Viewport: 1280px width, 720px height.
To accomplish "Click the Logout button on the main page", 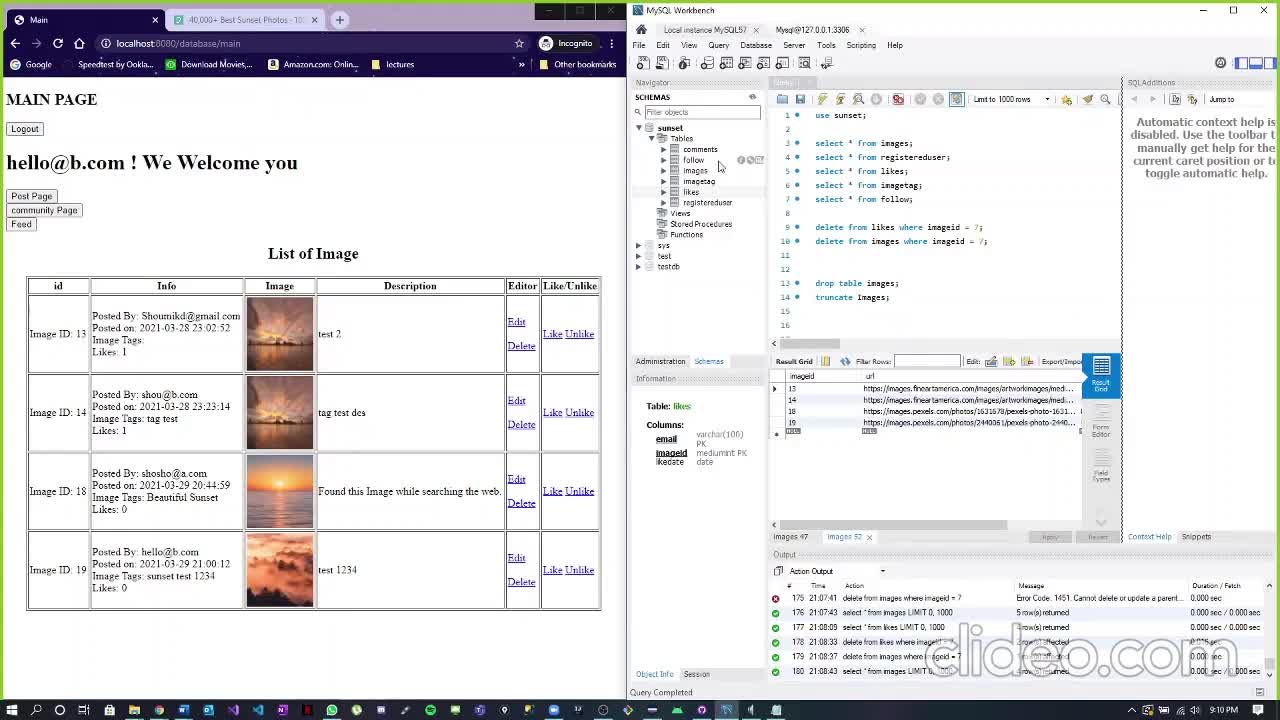I will (25, 129).
